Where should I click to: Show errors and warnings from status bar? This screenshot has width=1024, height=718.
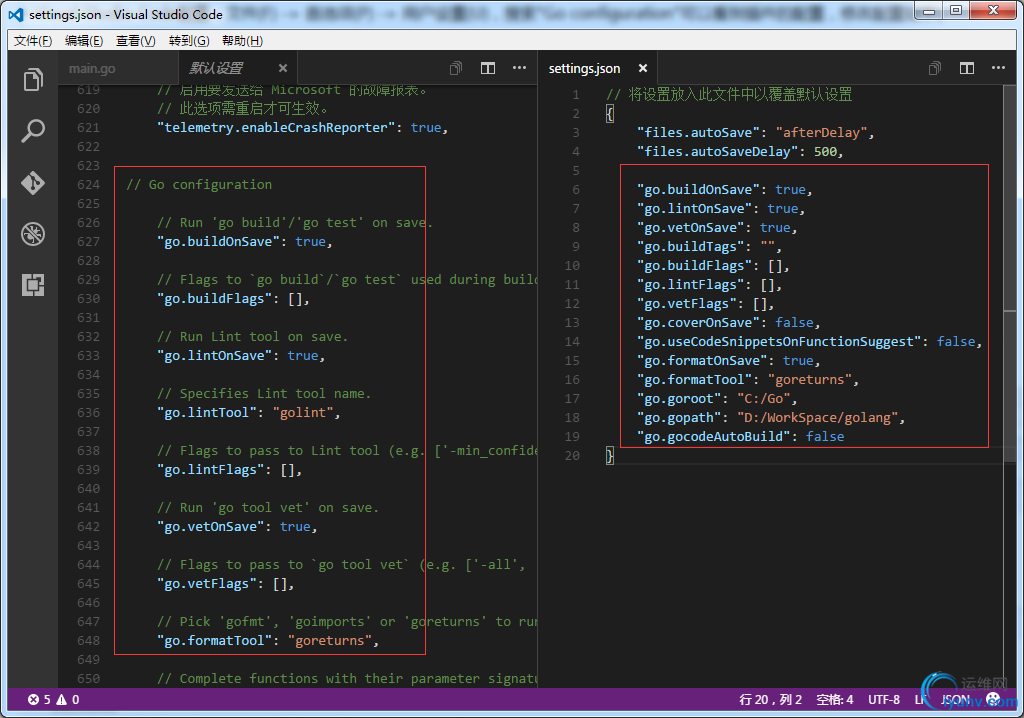pos(54,700)
